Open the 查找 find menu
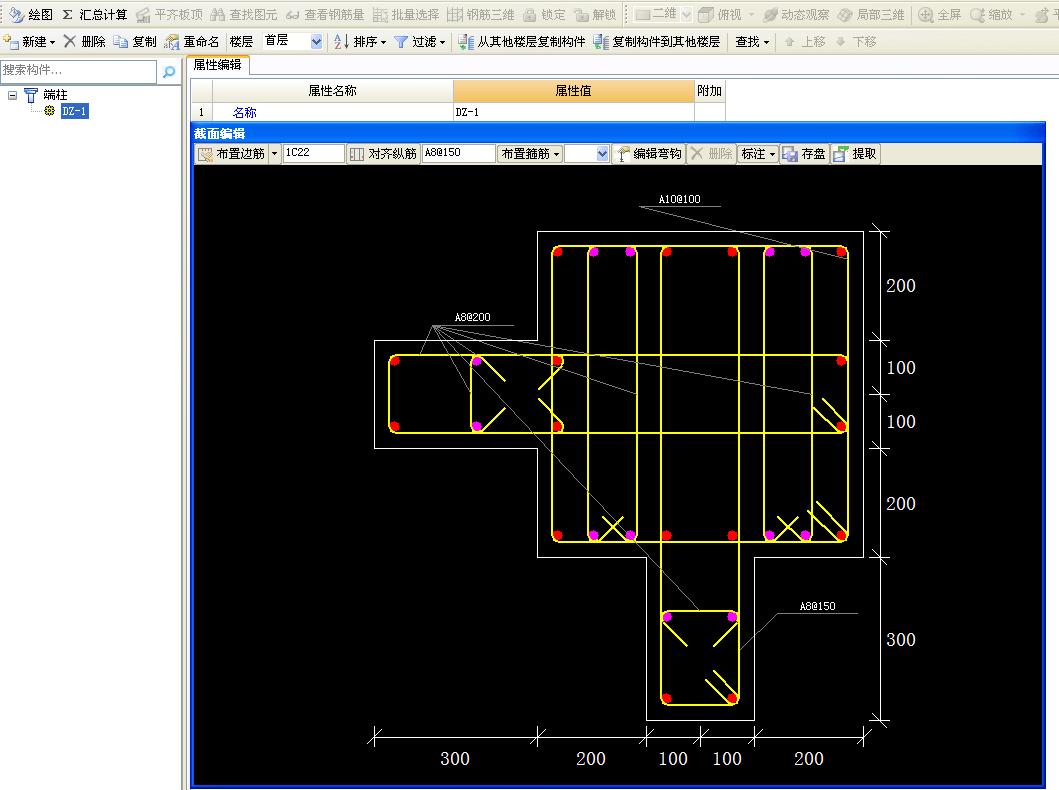Image resolution: width=1059 pixels, height=790 pixels. pyautogui.click(x=752, y=42)
